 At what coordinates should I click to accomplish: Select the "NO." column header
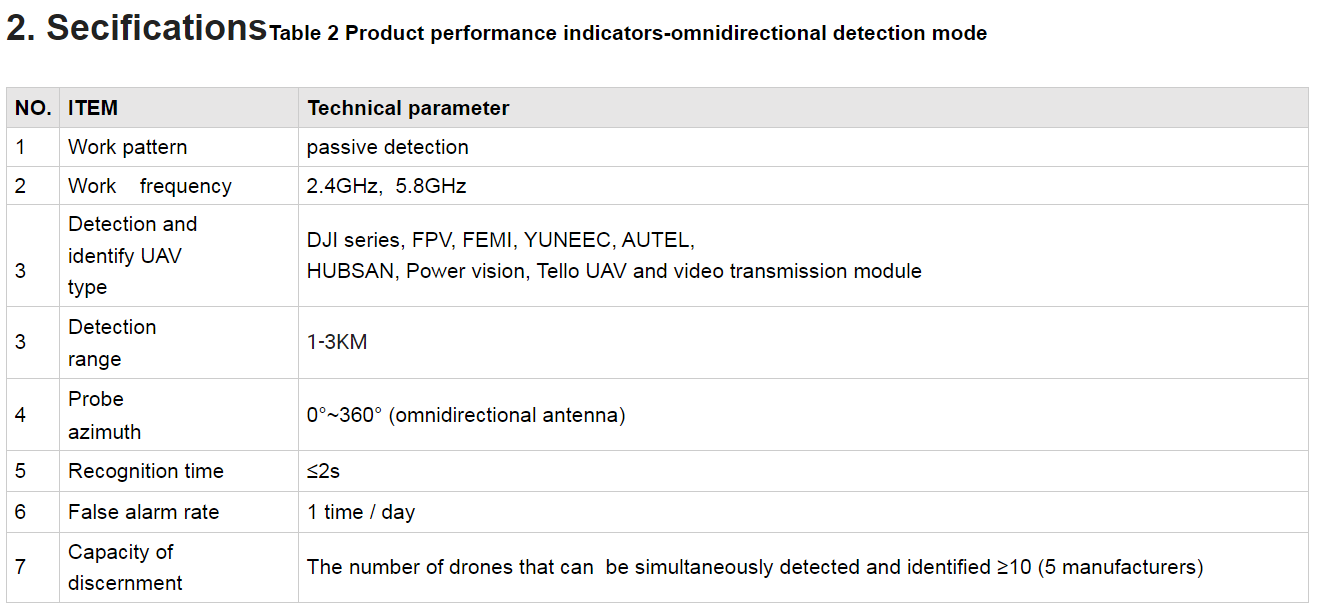point(33,108)
